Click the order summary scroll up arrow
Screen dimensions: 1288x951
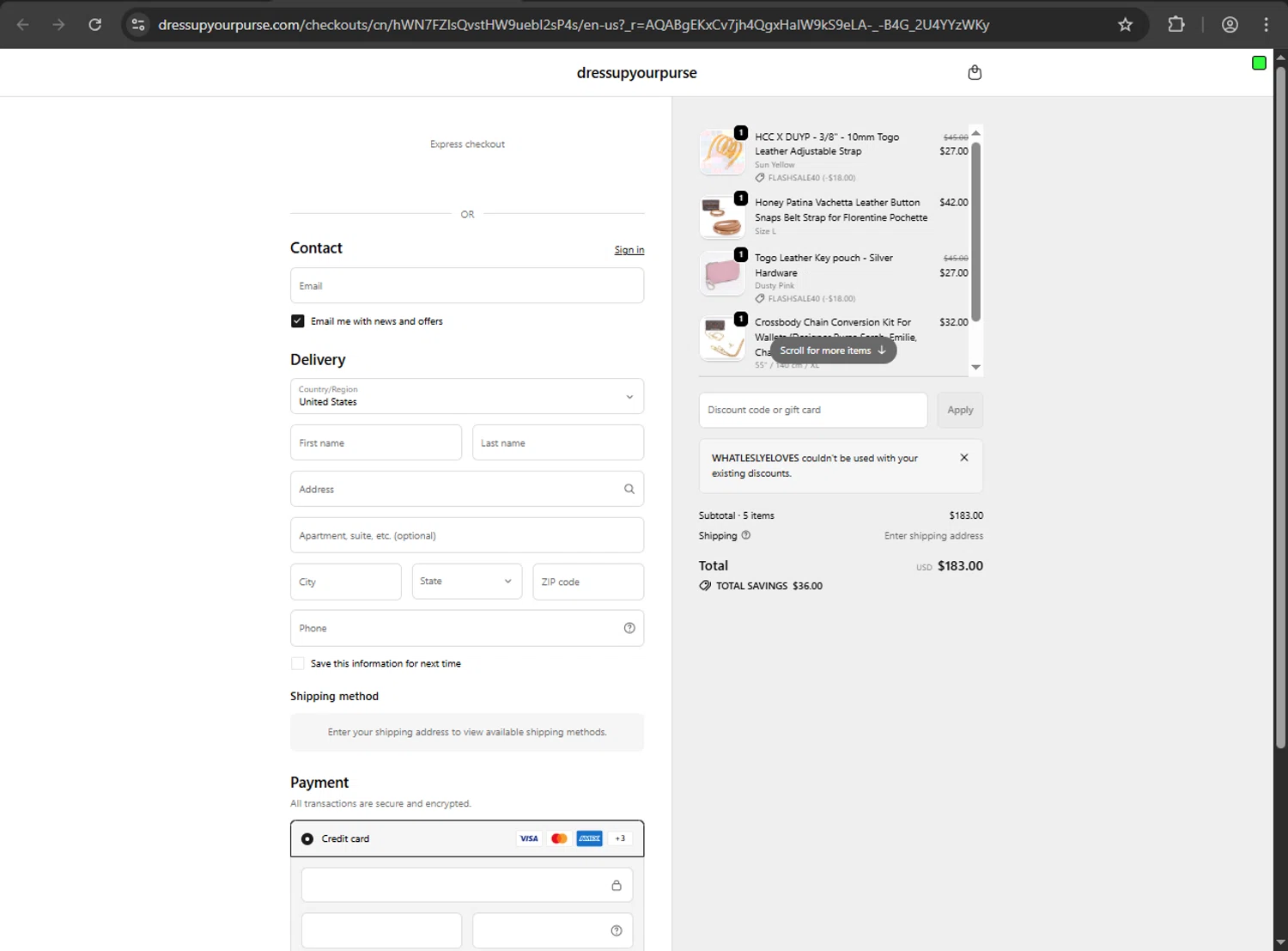975,133
